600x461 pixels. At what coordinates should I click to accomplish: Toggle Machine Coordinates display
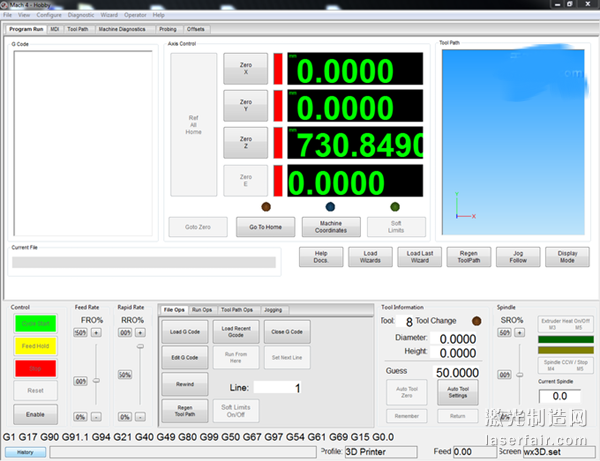[330, 227]
